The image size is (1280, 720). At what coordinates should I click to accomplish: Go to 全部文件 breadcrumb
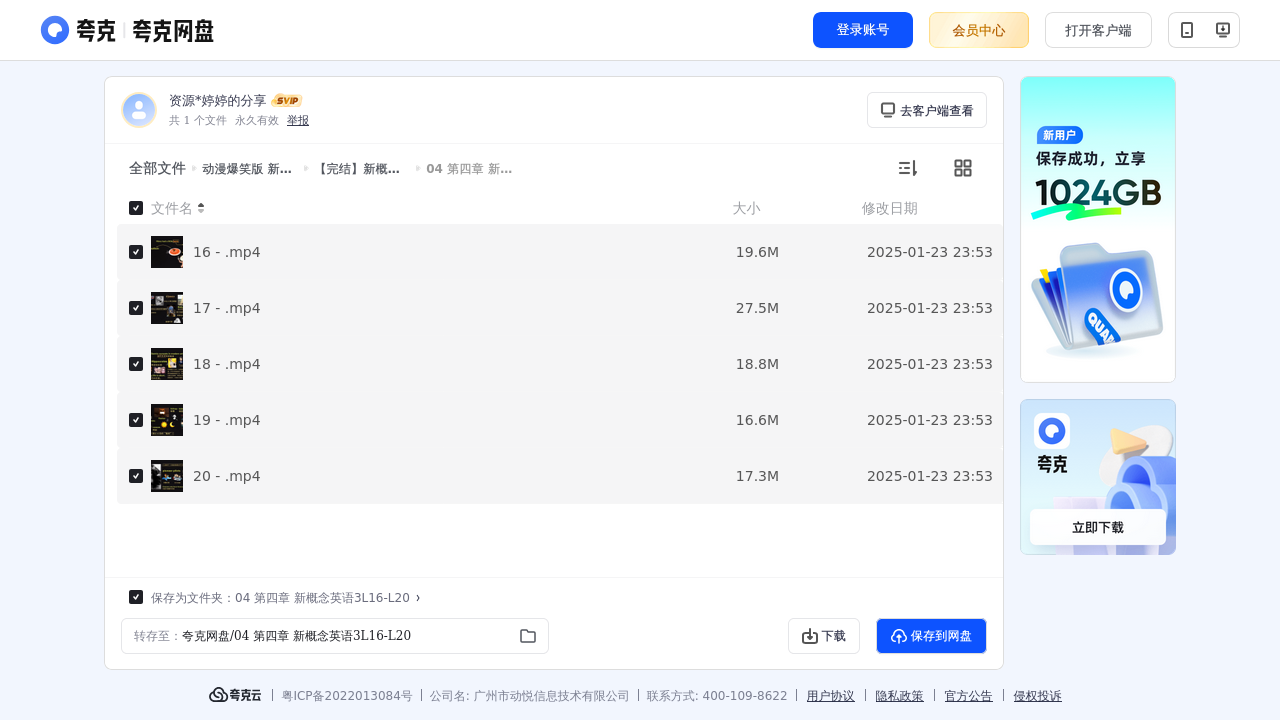tap(157, 168)
